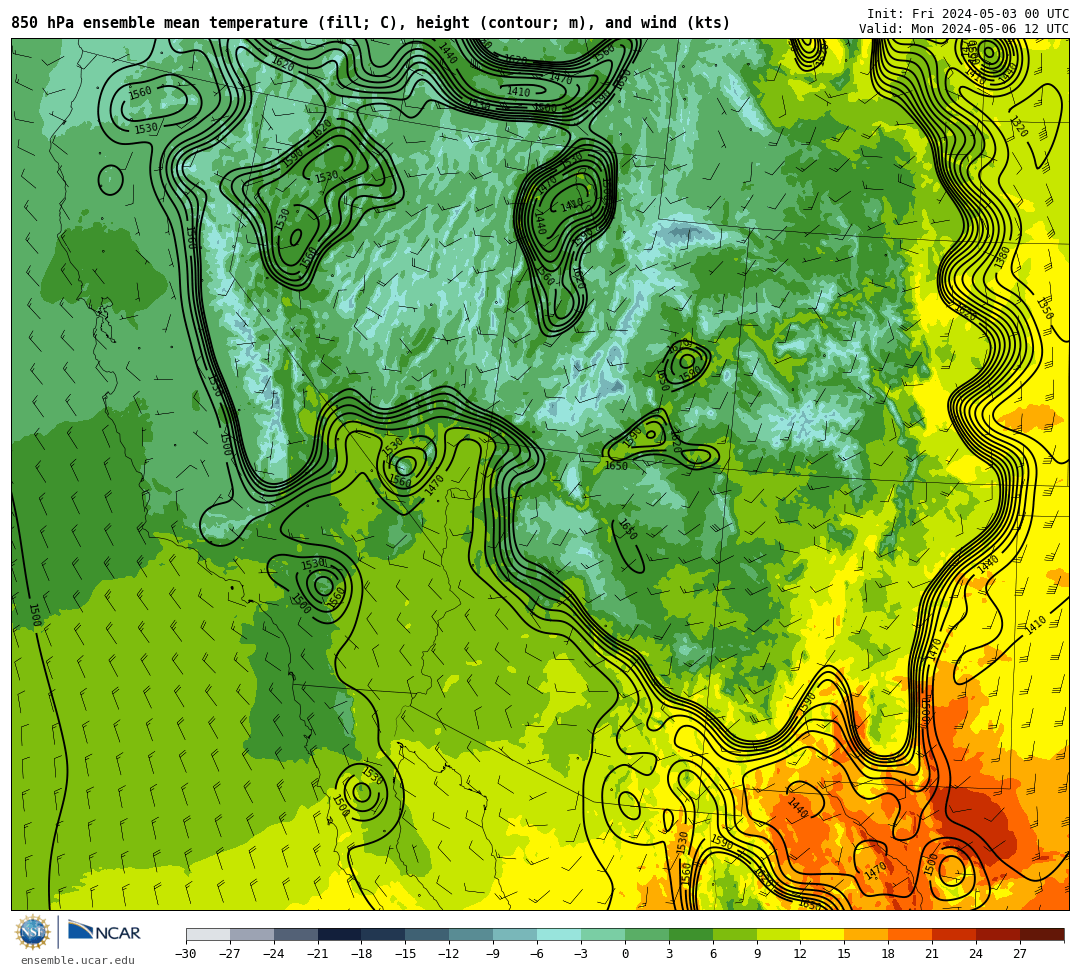This screenshot has width=1080, height=973.
Task: Click the −6 colorbar tick label
Action: coord(537,954)
